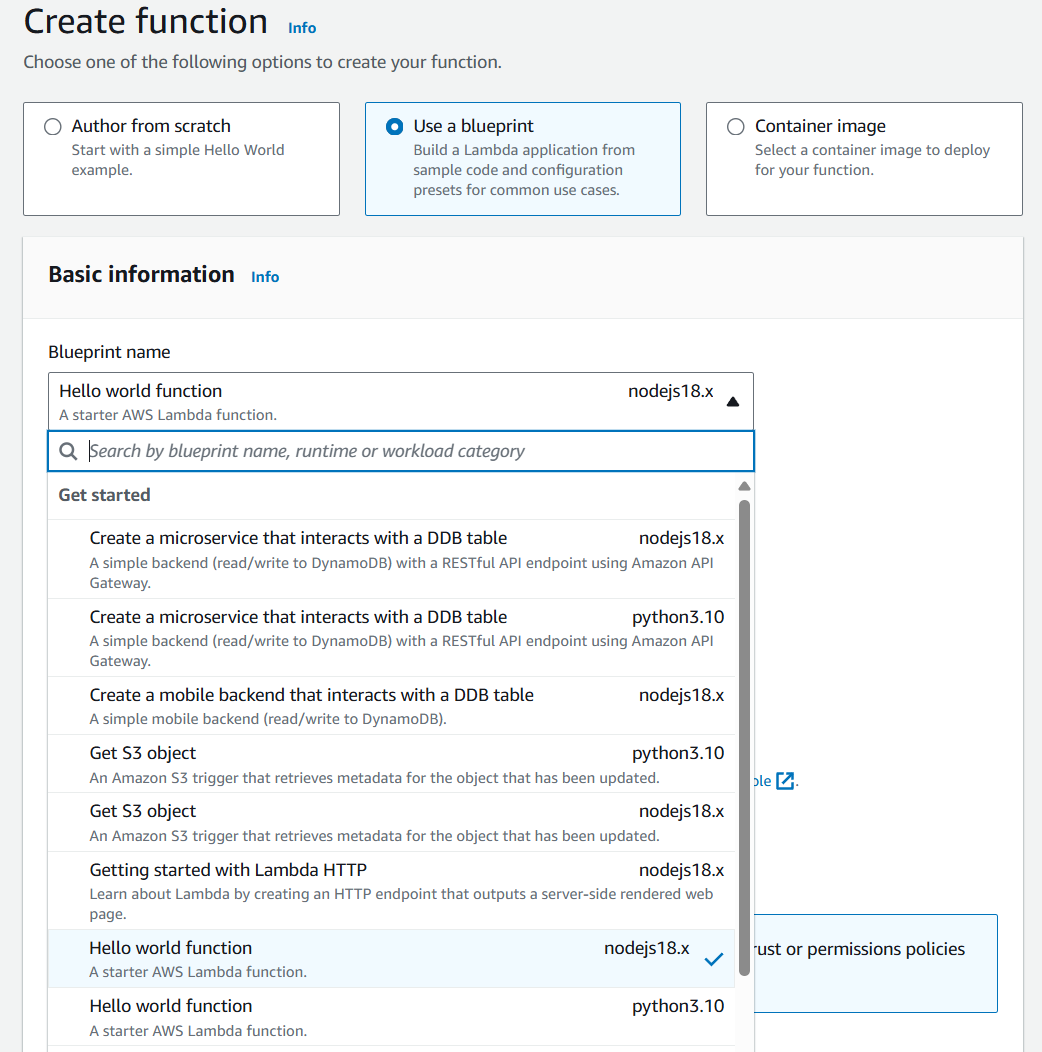Choose DDB microservice blueprint for python3.10
This screenshot has height=1052, width=1042.
tap(391, 637)
